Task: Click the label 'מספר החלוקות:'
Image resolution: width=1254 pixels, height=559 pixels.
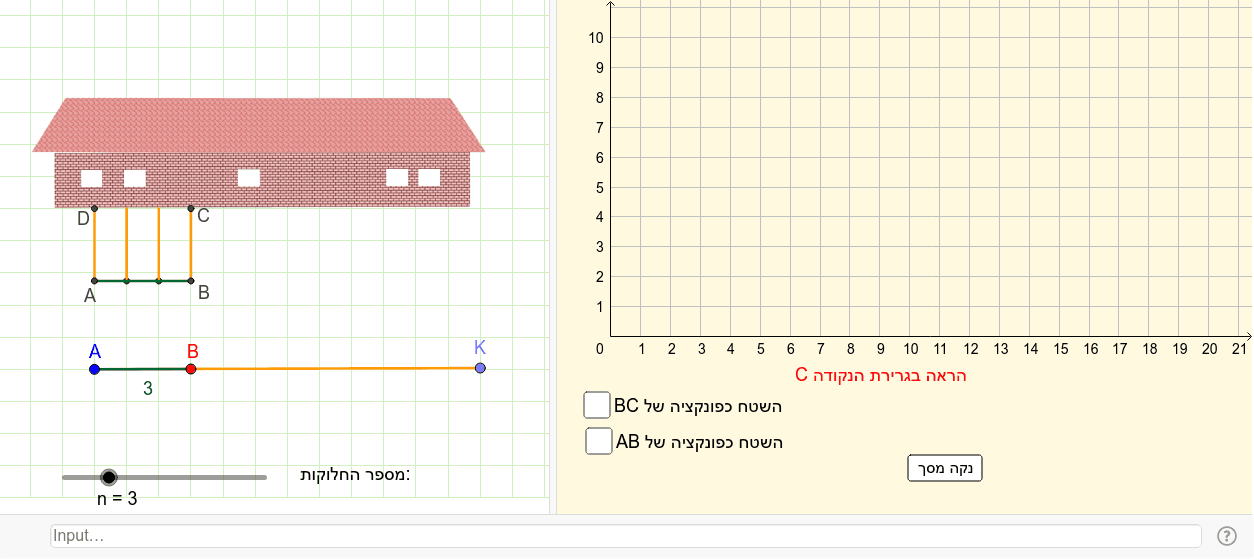Action: 356,474
